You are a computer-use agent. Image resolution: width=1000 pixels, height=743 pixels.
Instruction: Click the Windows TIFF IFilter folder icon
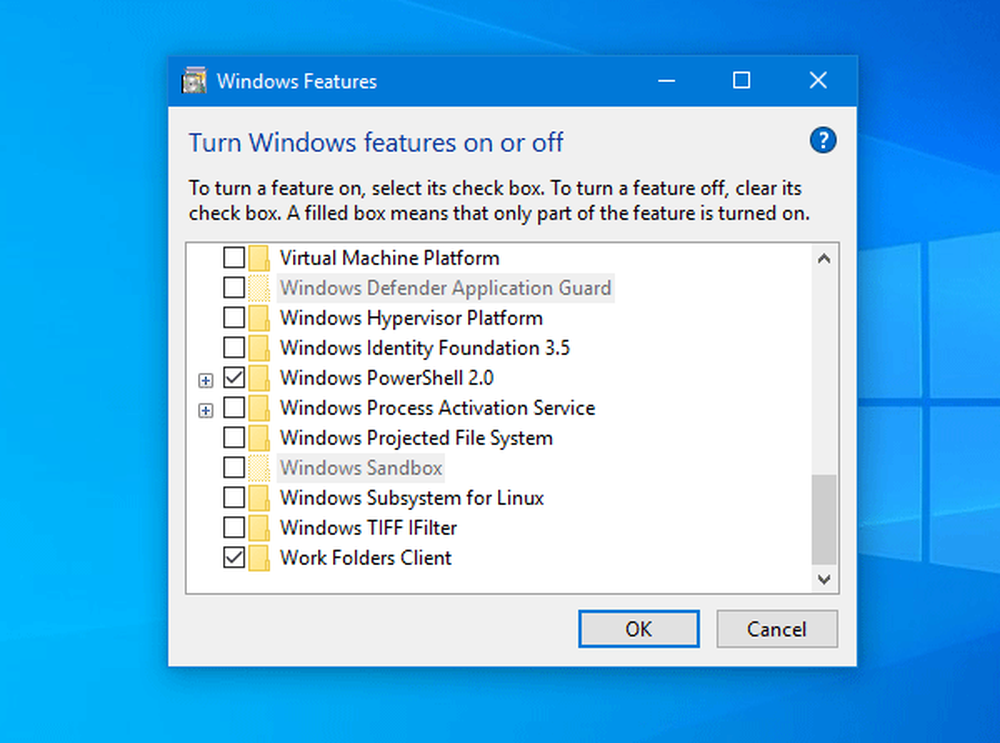(258, 528)
